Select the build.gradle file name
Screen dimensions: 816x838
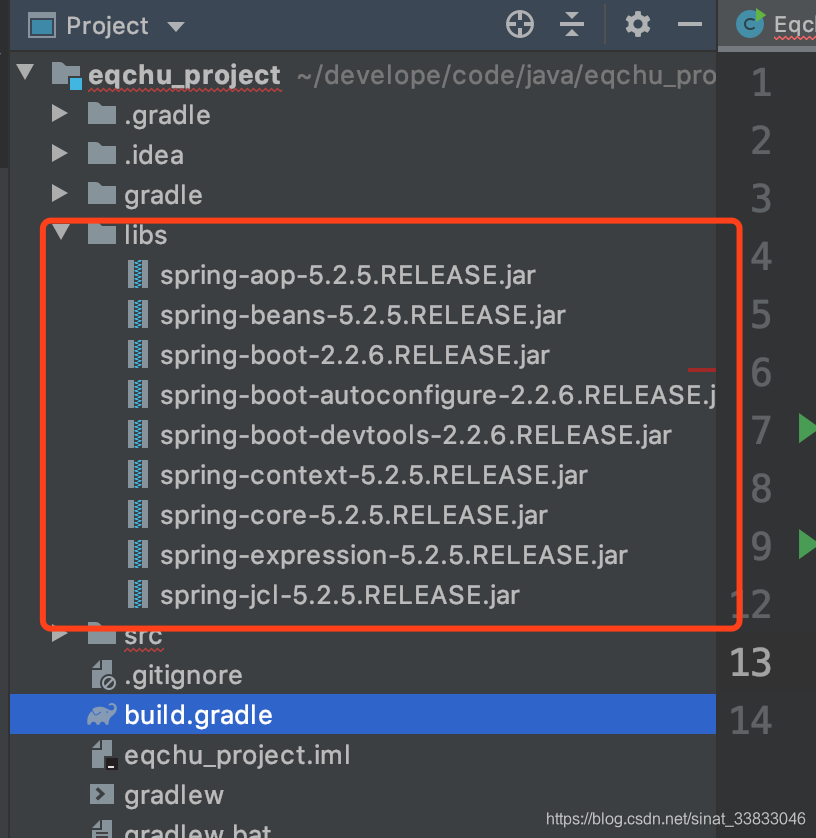tap(198, 716)
